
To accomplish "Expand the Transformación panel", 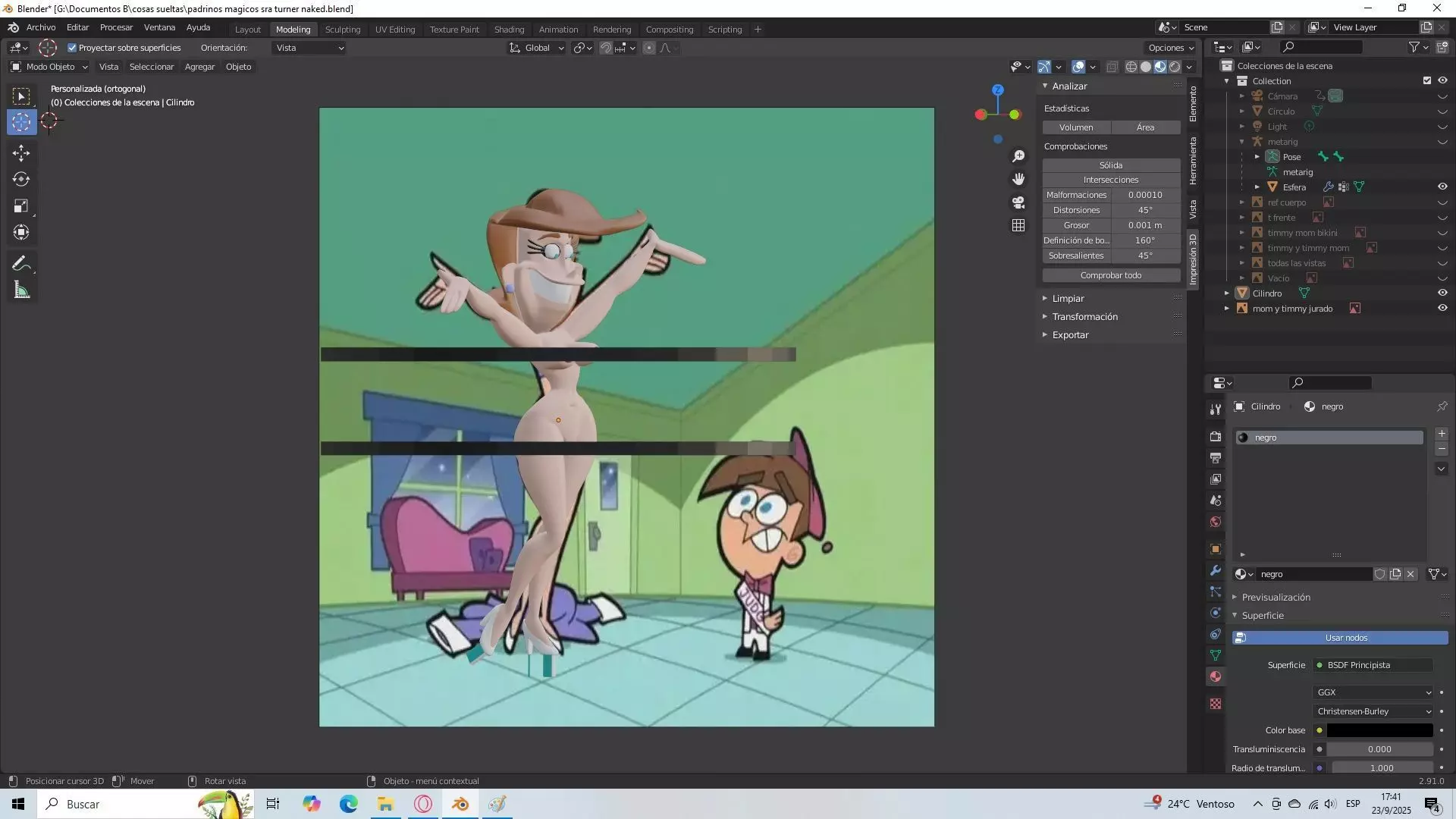I will [x=1084, y=317].
